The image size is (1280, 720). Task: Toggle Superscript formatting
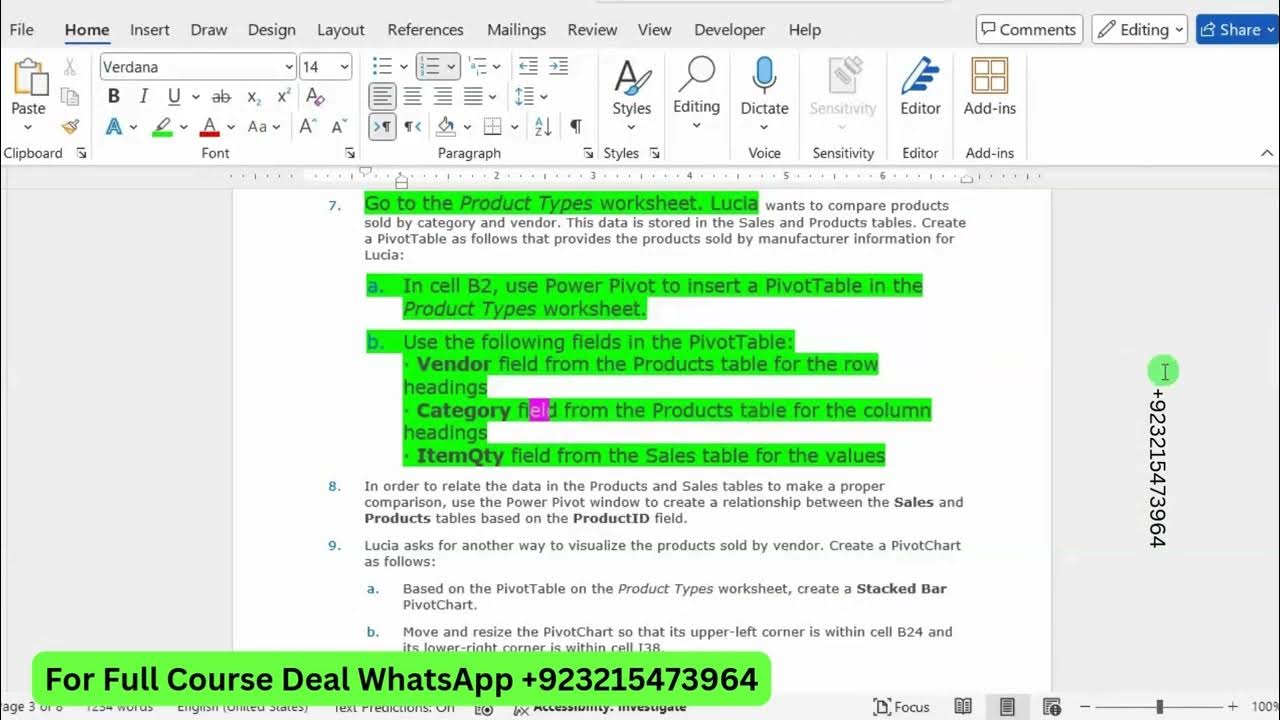click(x=284, y=97)
